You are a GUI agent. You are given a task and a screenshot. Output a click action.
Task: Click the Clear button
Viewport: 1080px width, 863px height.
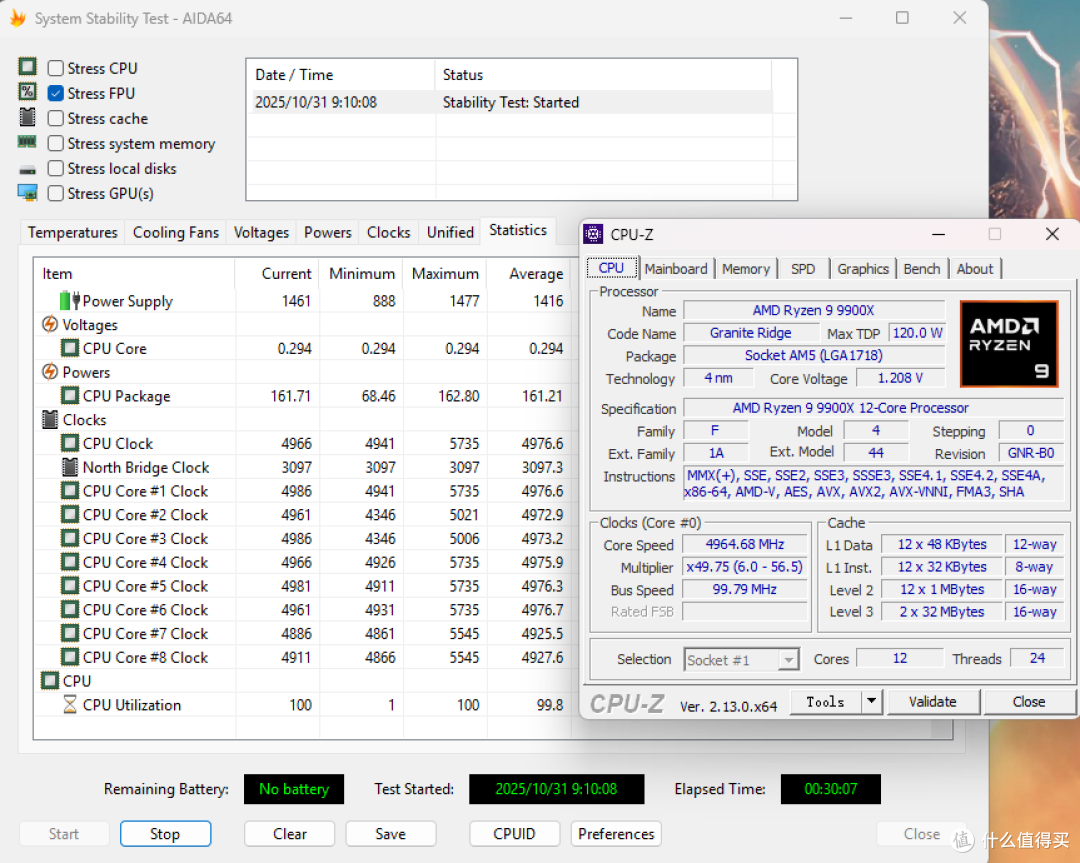click(x=289, y=834)
